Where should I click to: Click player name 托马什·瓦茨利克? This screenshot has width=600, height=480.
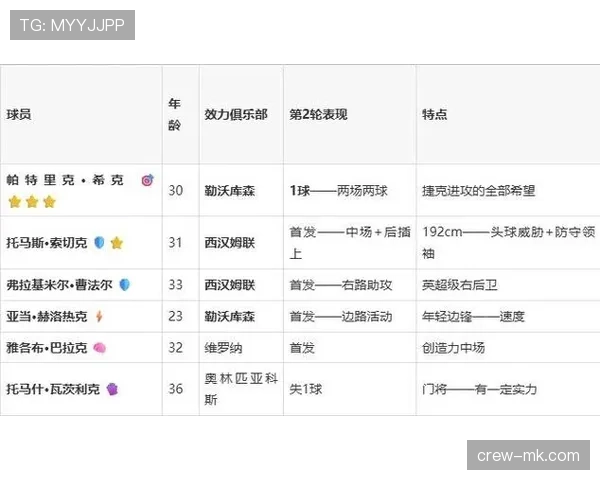pos(53,389)
